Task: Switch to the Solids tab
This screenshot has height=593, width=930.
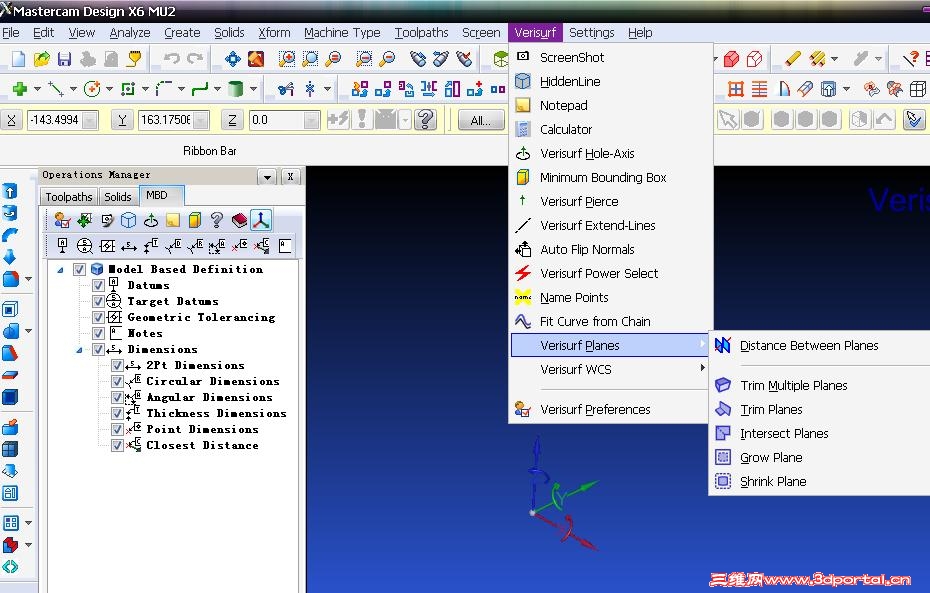Action: (117, 197)
